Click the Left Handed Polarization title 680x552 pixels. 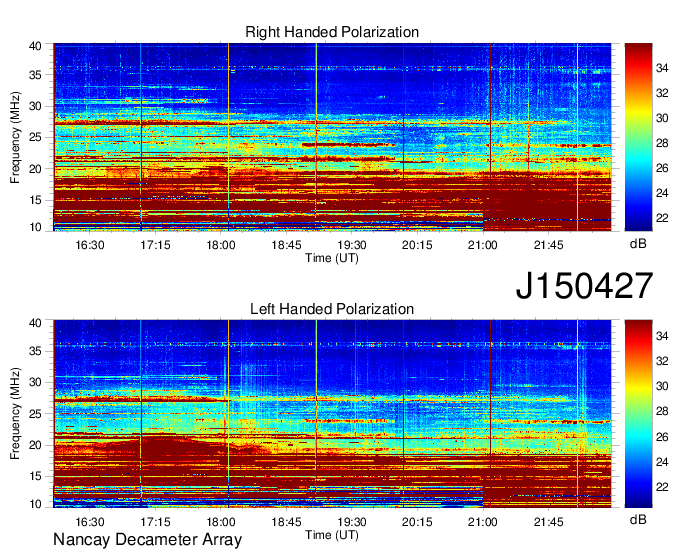(x=332, y=309)
